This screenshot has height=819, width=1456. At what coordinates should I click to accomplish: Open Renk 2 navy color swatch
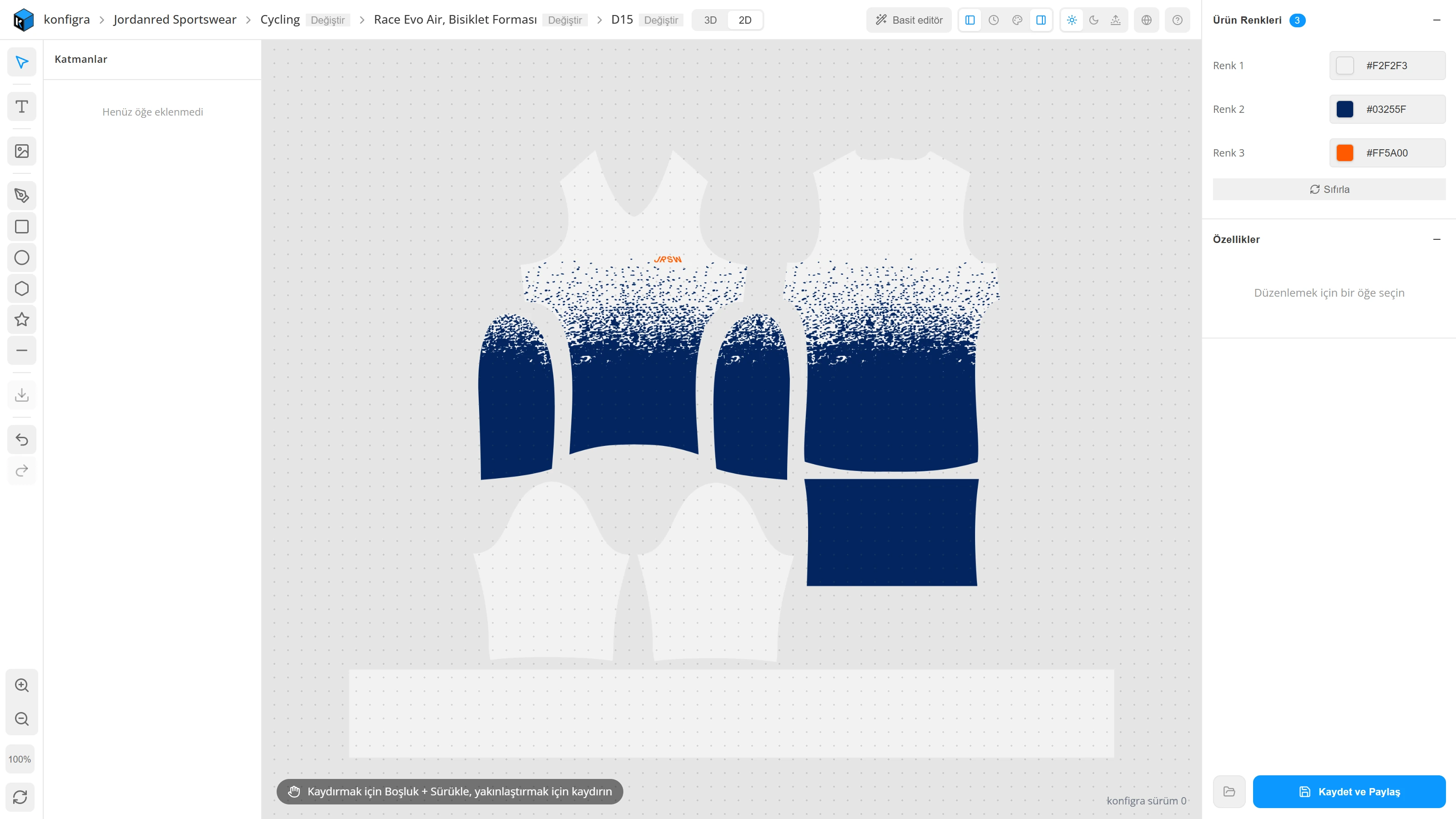(1345, 109)
